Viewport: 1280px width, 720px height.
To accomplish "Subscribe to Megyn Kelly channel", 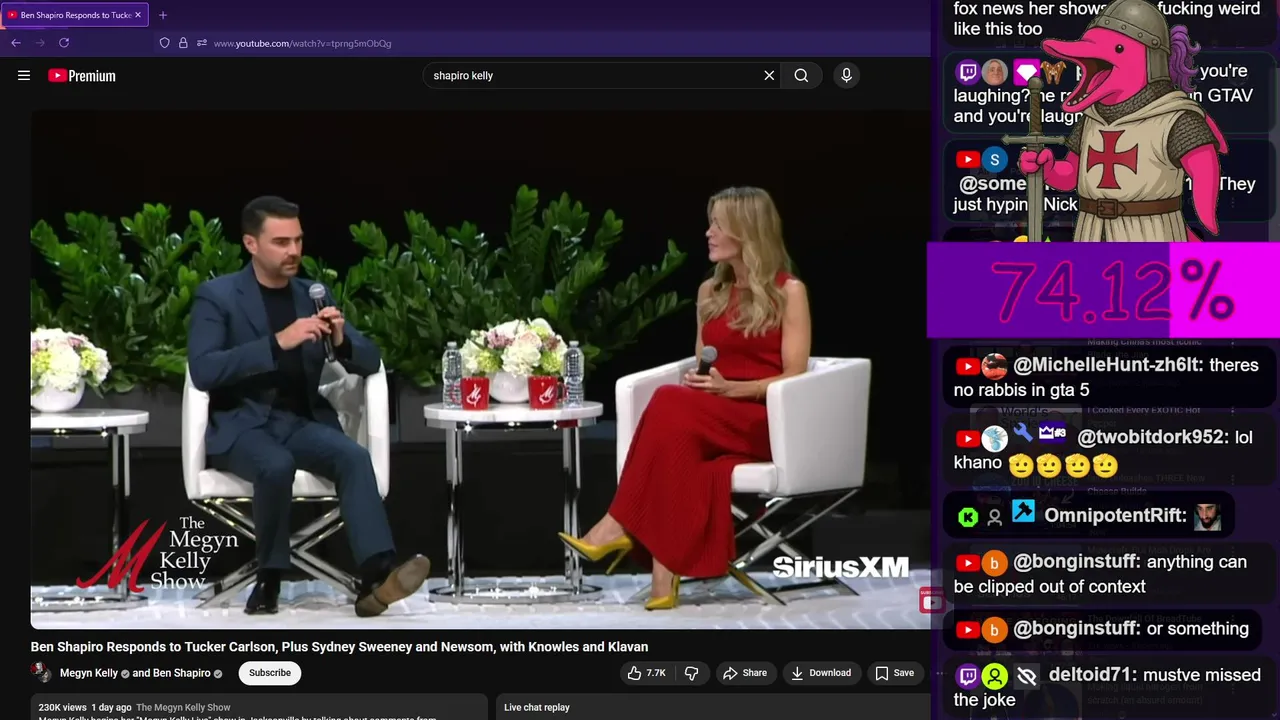I will pyautogui.click(x=270, y=673).
